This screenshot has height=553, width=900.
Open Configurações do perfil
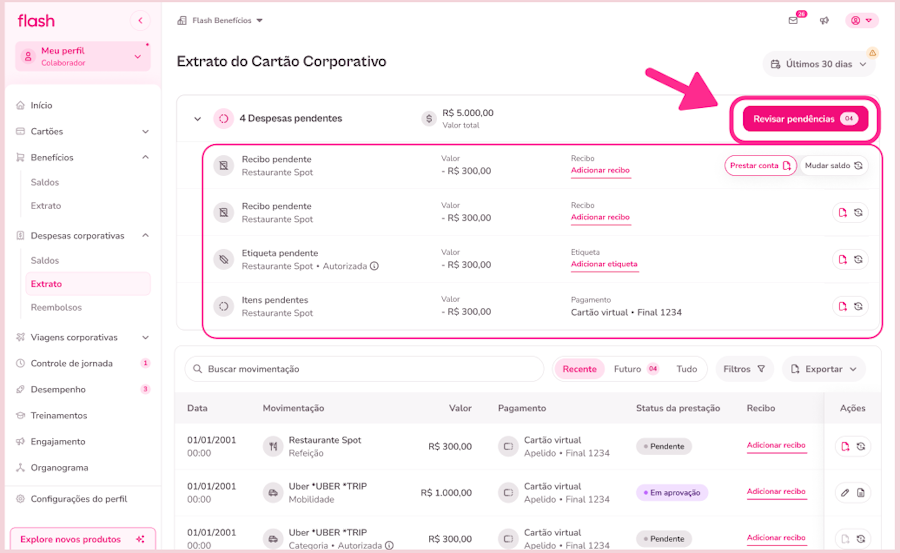click(79, 499)
